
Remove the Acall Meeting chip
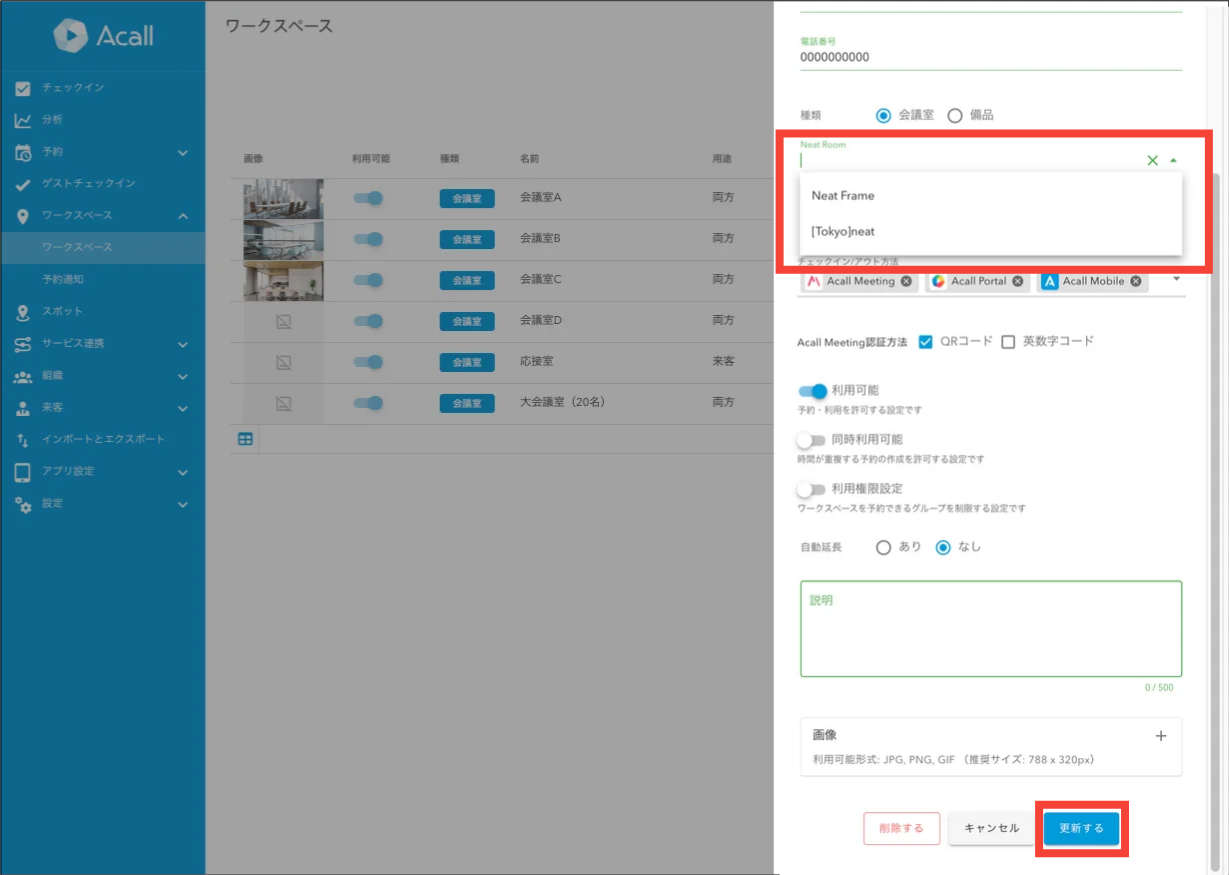pos(906,282)
